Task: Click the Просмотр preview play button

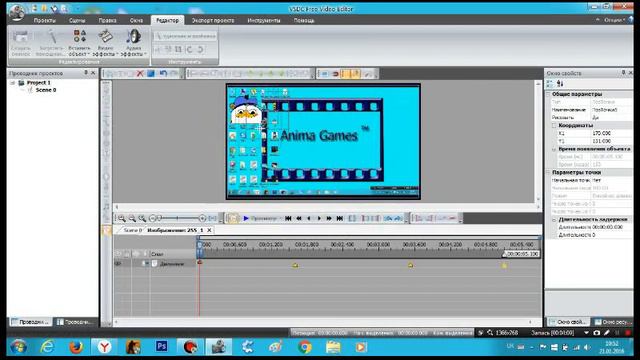Action: click(x=260, y=218)
